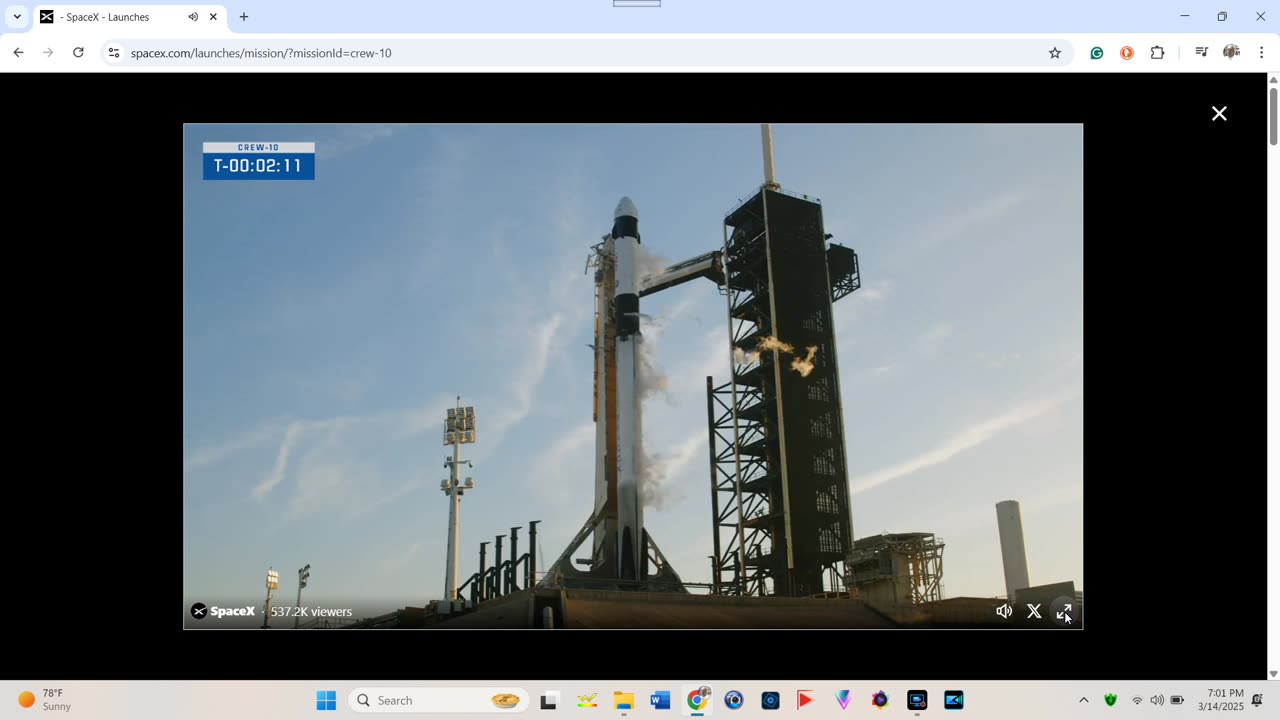Open the X link in video player
The image size is (1280, 720).
1034,611
